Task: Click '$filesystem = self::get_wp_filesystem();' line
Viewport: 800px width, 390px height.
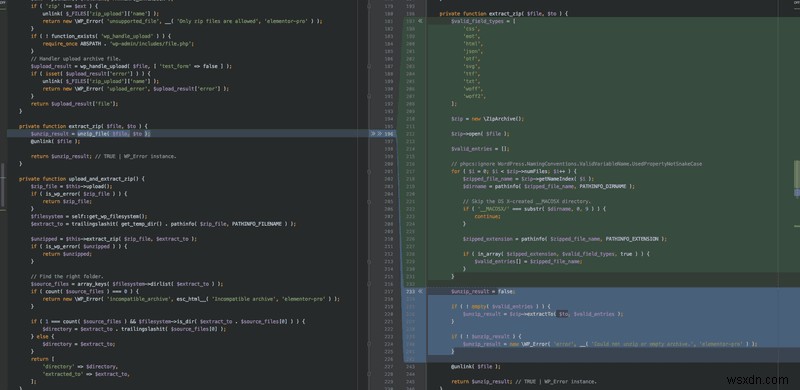Action: pos(89,216)
